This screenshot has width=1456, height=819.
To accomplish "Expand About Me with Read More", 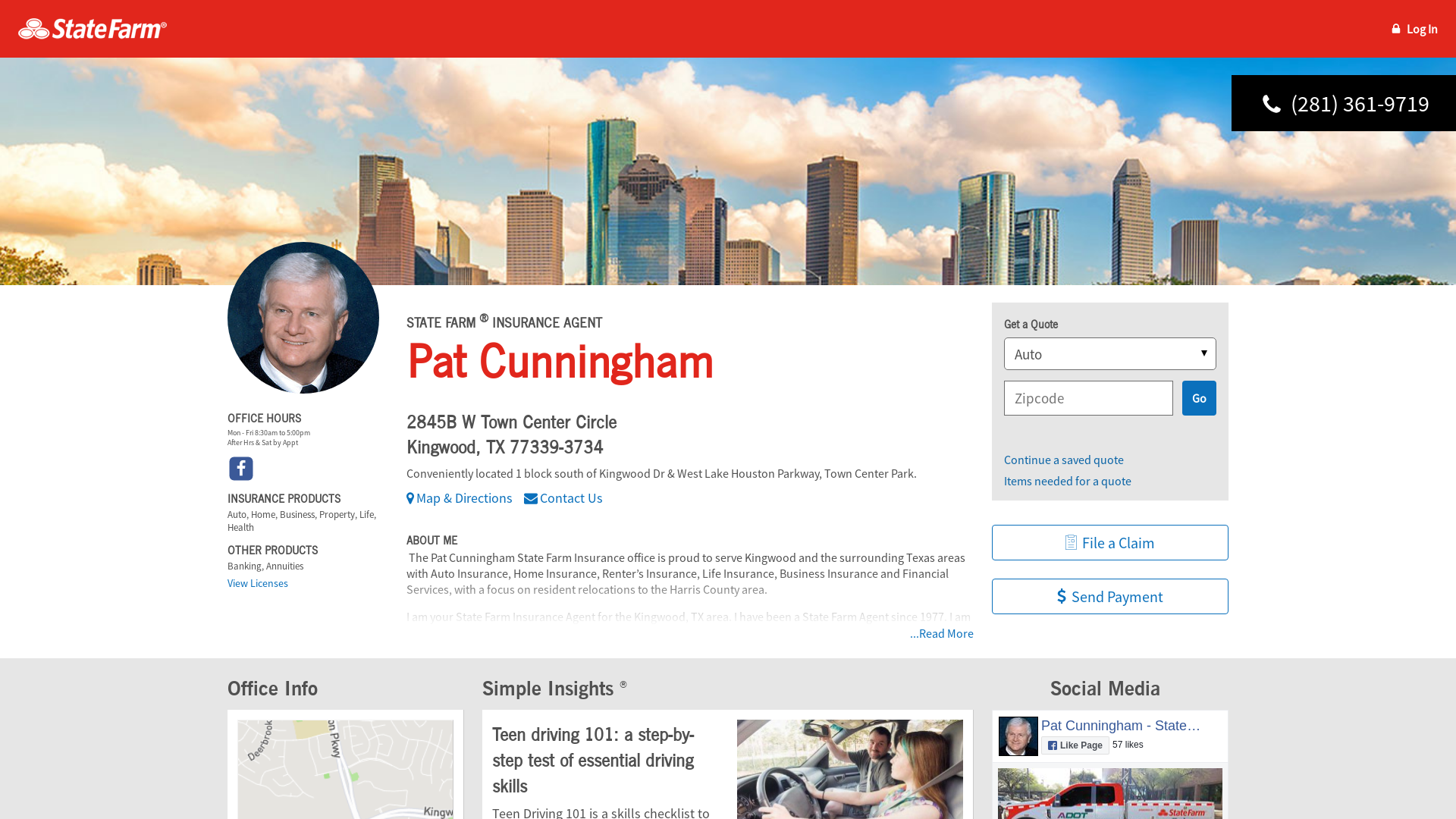I will tap(941, 633).
